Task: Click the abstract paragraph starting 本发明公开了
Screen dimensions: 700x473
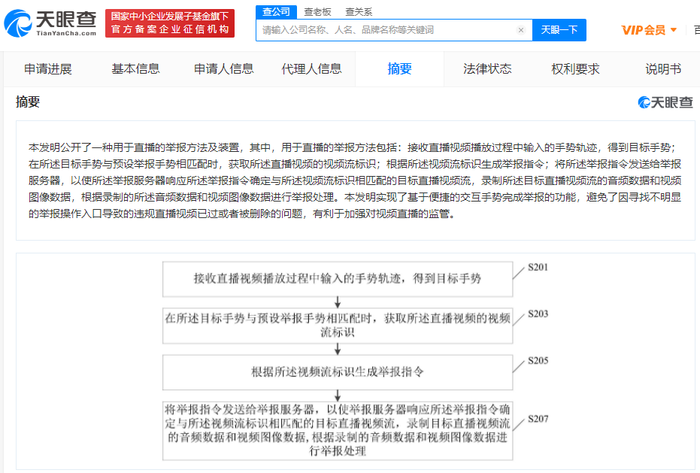Action: tap(355, 181)
